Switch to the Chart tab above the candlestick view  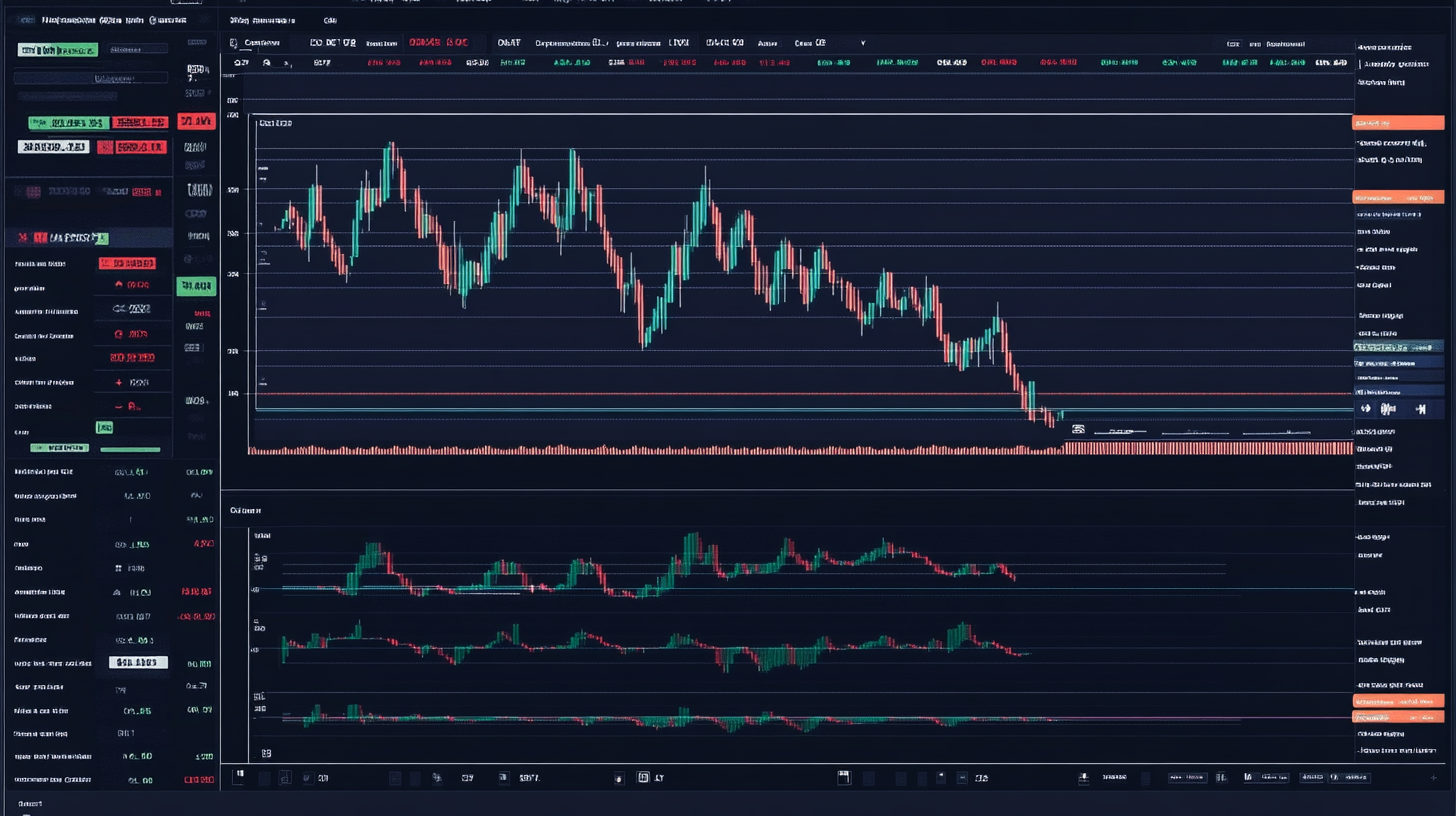tap(507, 43)
